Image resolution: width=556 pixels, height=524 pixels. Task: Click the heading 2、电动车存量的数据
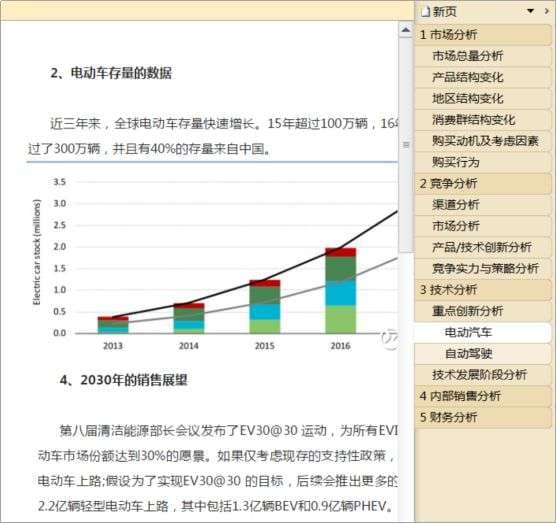pyautogui.click(x=111, y=73)
